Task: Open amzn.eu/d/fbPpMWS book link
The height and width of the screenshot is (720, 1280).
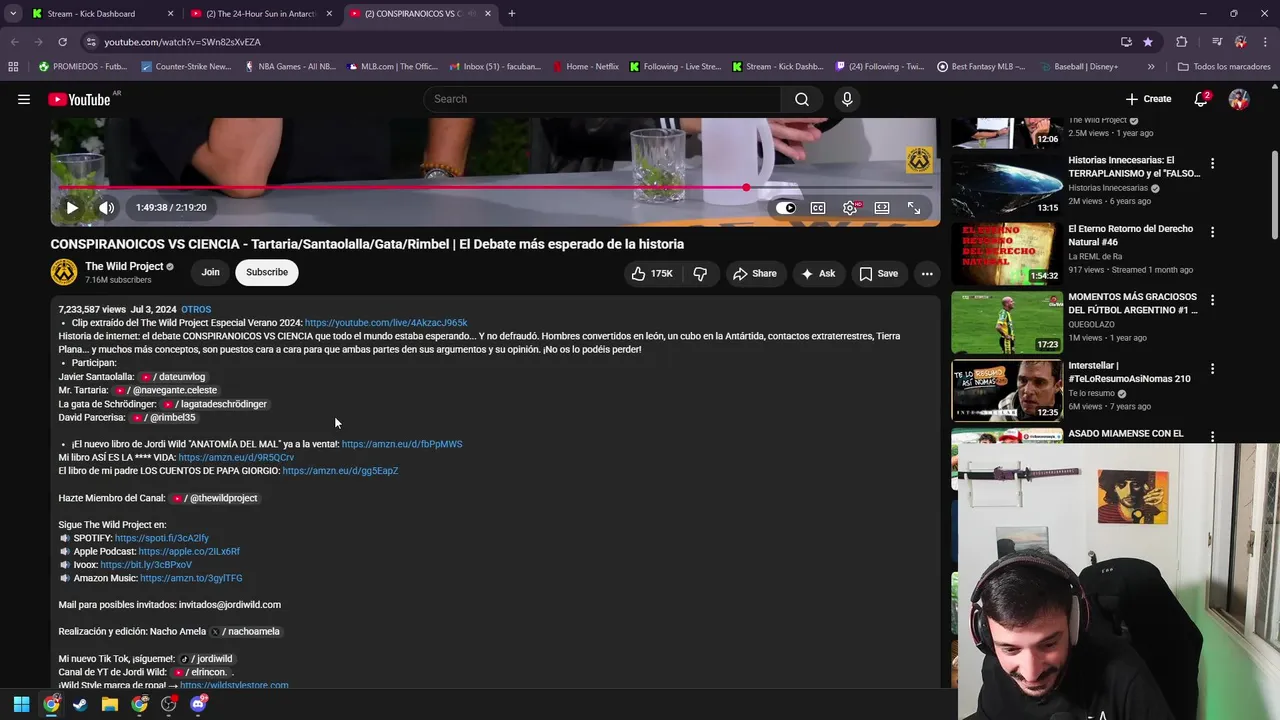Action: click(x=402, y=444)
